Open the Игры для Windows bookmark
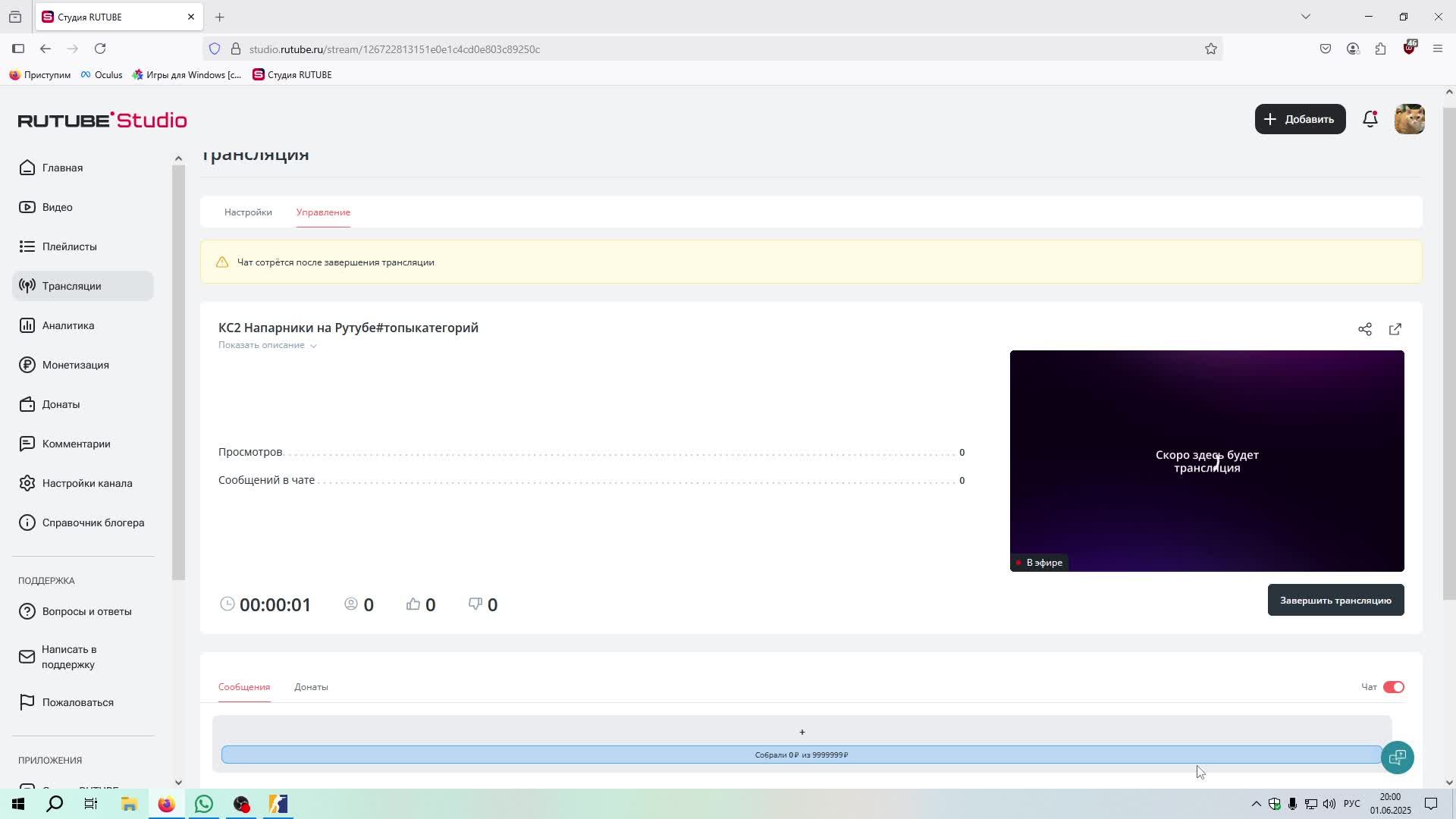 [187, 74]
